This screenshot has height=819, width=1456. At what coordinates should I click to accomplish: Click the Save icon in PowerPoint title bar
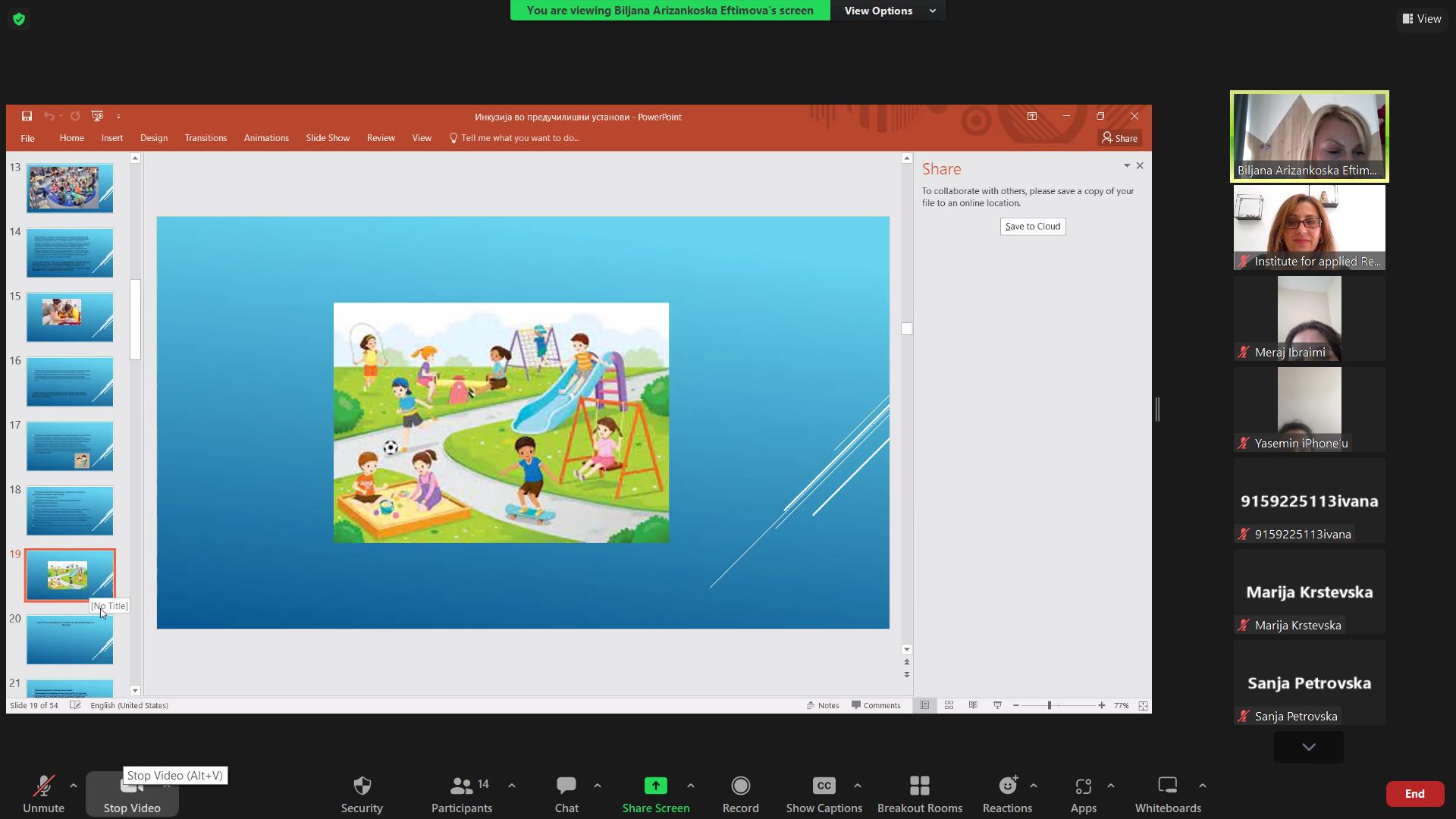(27, 116)
